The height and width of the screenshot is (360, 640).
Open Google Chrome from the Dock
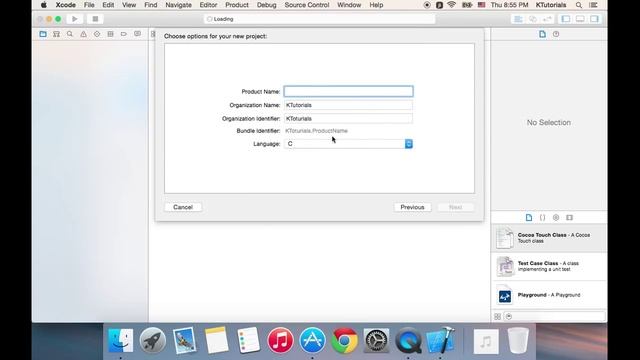(344, 340)
